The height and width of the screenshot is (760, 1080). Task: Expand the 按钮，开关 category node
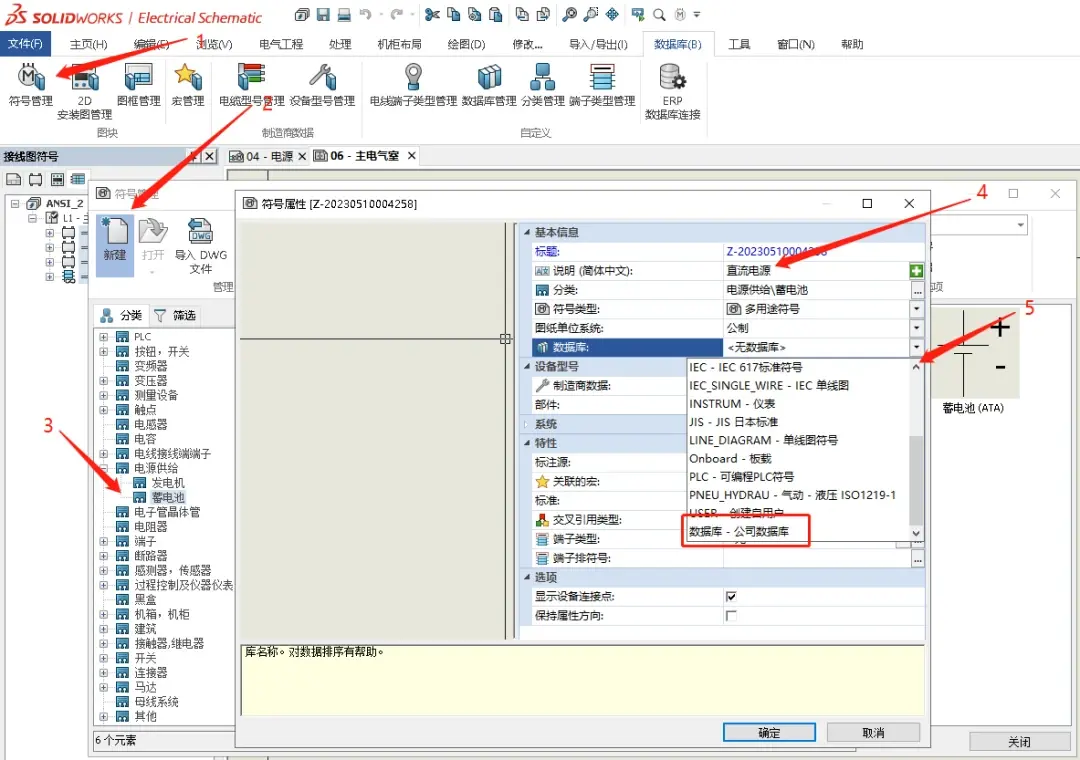coord(103,351)
